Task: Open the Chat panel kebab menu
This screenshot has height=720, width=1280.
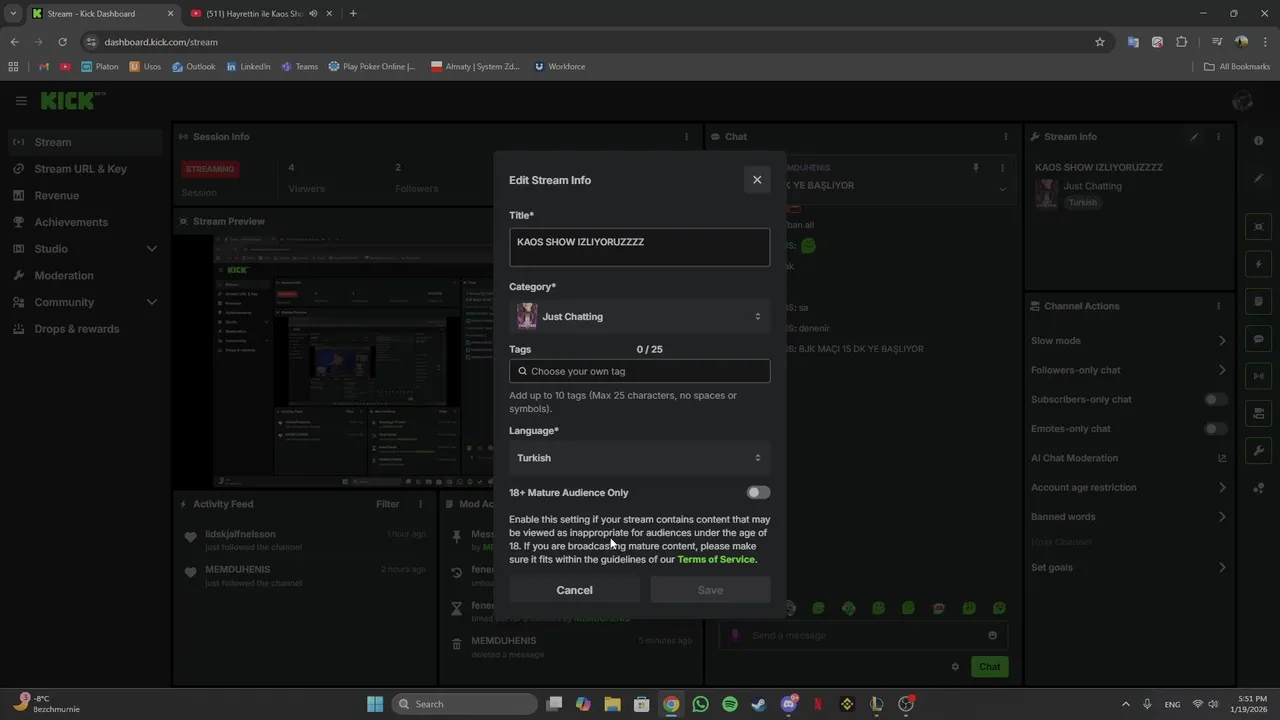Action: [x=1006, y=137]
